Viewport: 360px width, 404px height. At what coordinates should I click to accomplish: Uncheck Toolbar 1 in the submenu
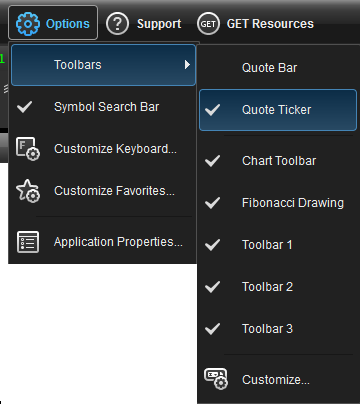pyautogui.click(x=278, y=245)
